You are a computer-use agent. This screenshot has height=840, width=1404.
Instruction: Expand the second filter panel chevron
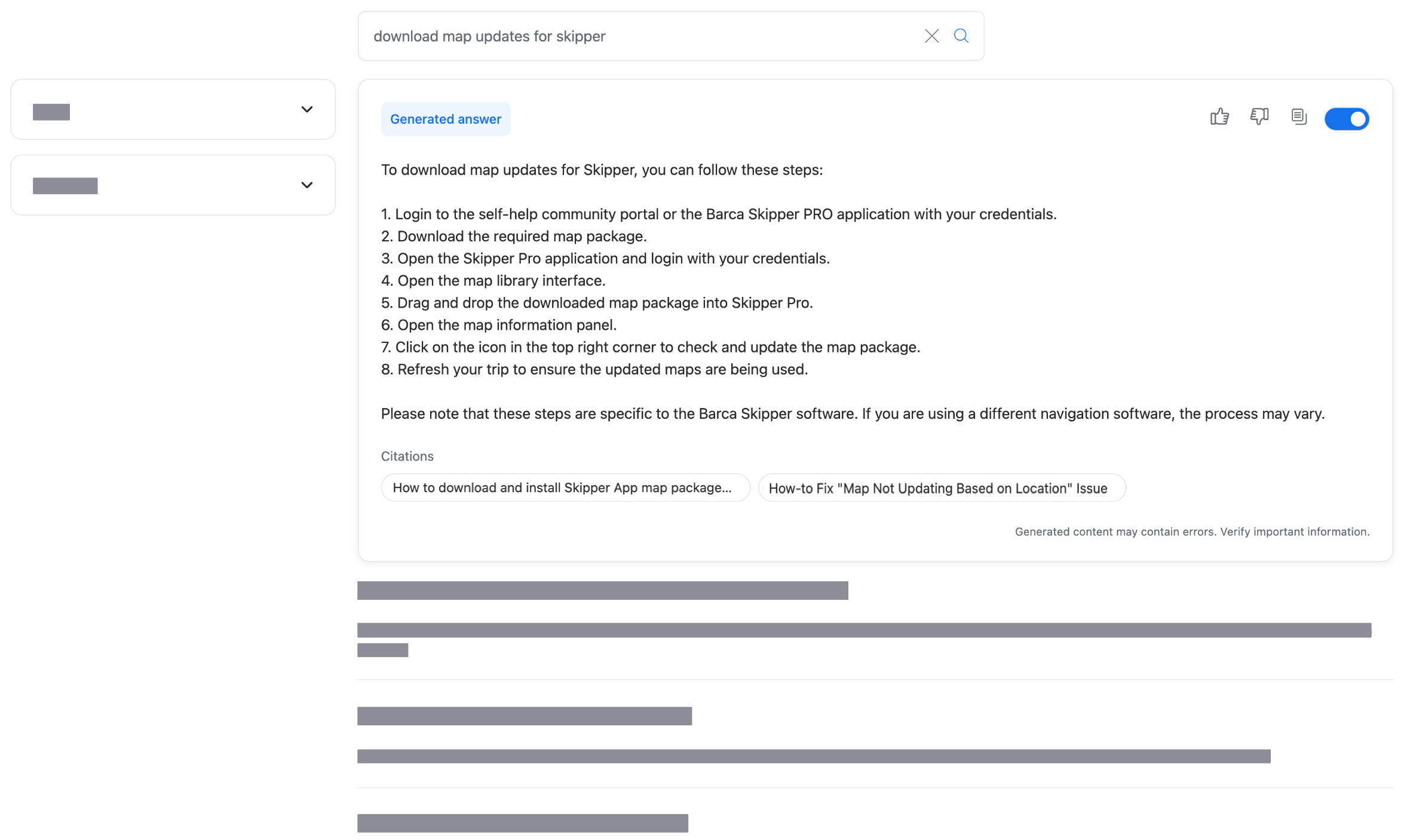click(306, 185)
